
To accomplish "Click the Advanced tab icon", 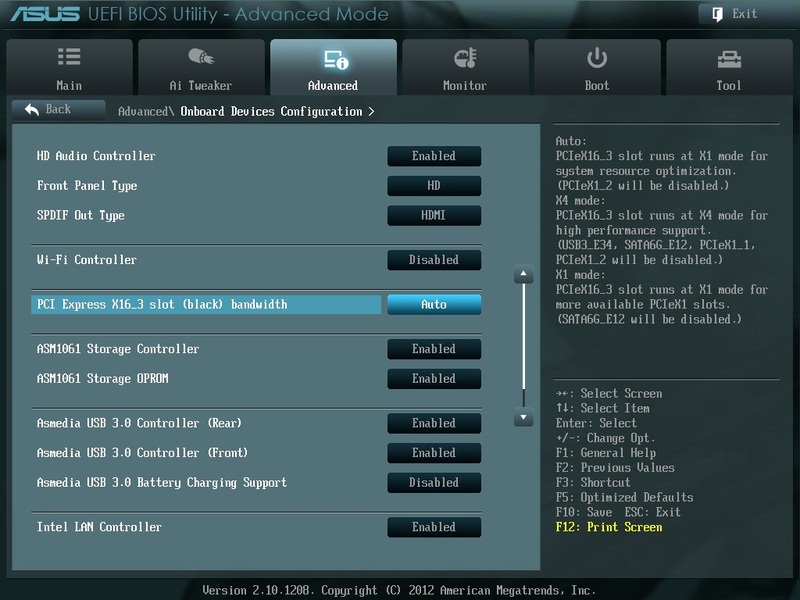I will pos(333,60).
